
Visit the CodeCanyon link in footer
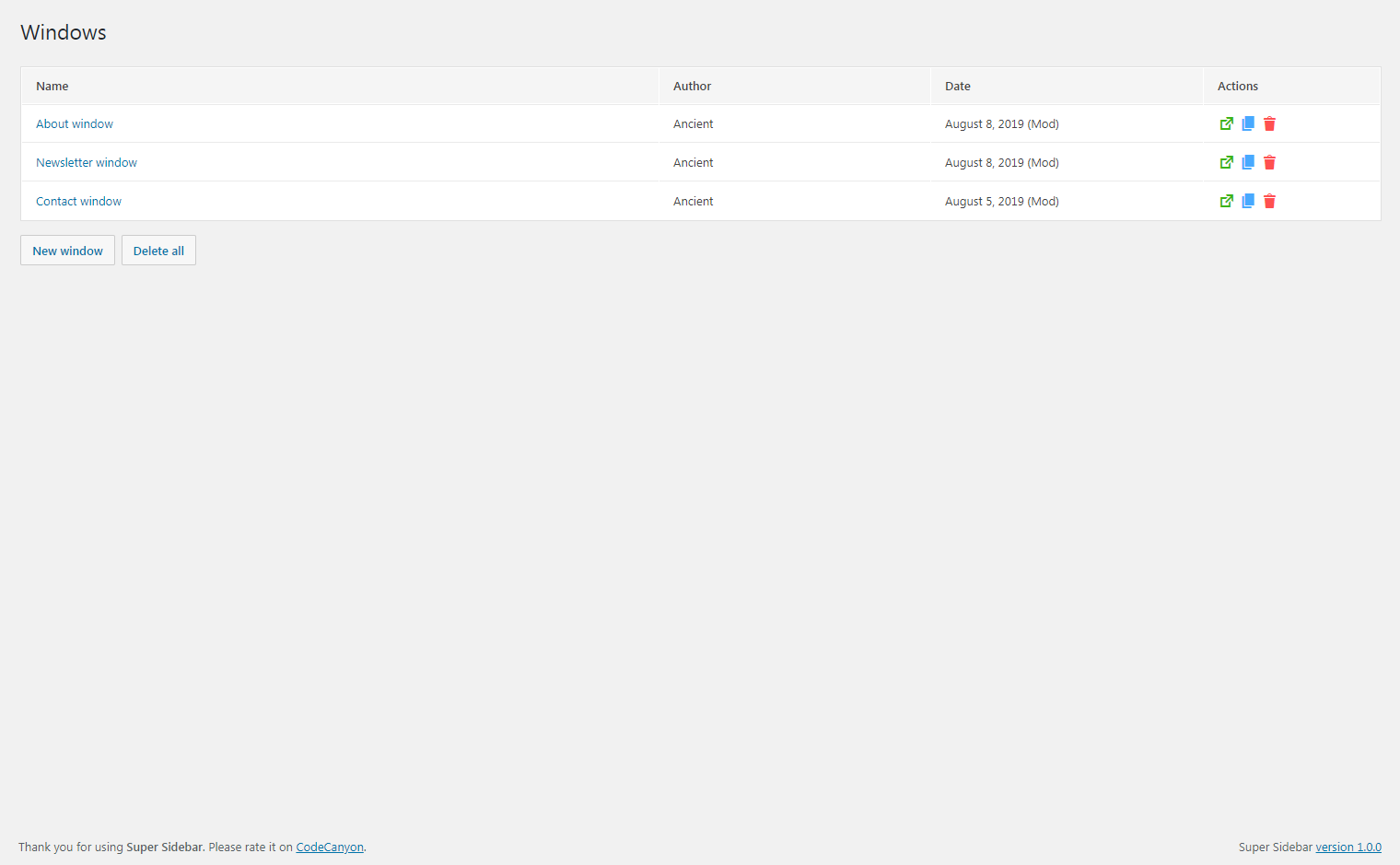coord(330,847)
